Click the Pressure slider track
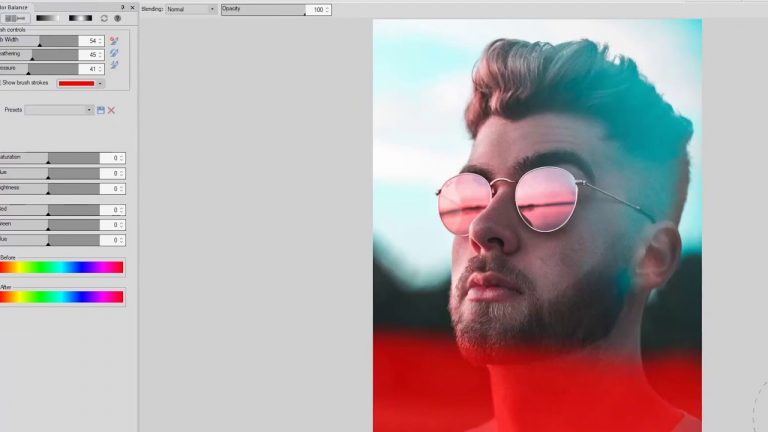Image resolution: width=768 pixels, height=432 pixels. (x=39, y=69)
